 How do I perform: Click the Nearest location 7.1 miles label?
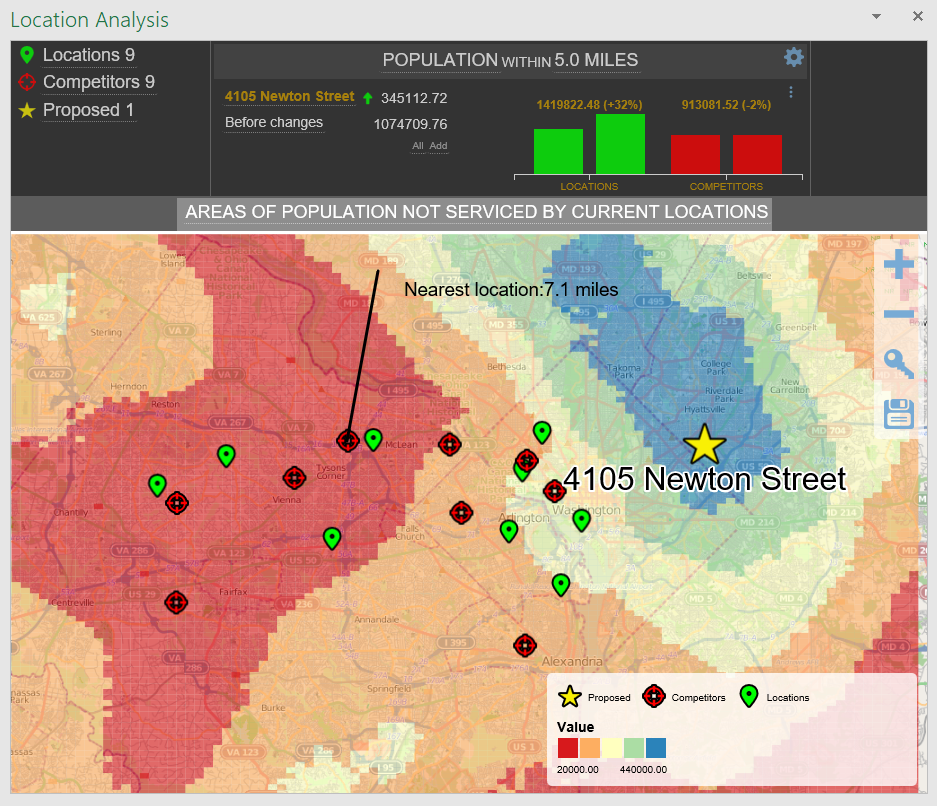tap(511, 290)
